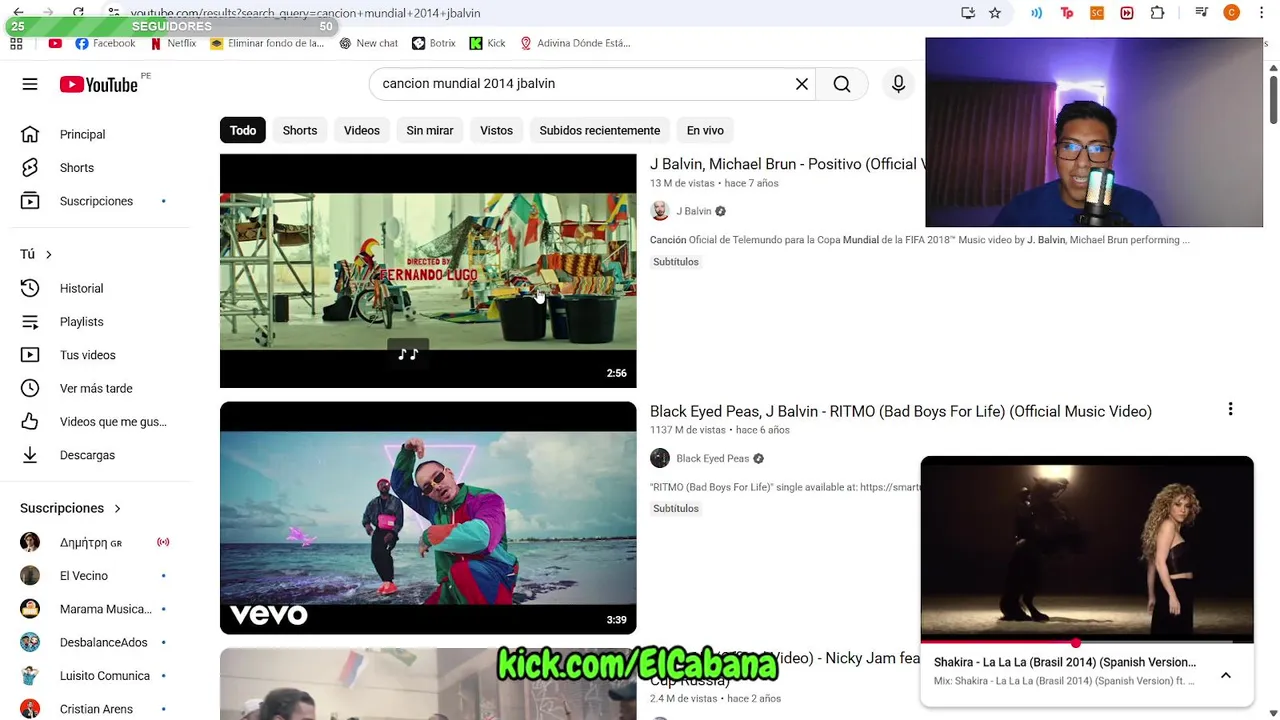Open Ver más tarde in the sidebar
The image size is (1280, 720).
[95, 388]
